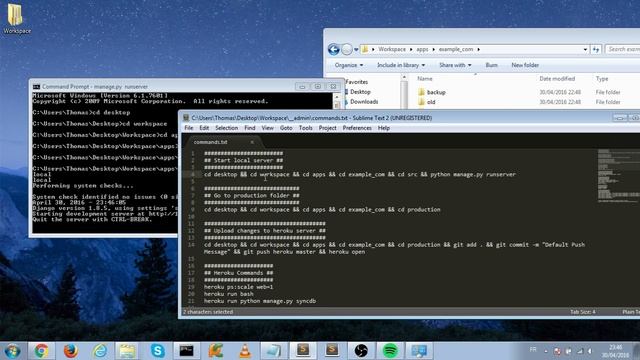Open the File menu in Sublime Text

pos(189,128)
